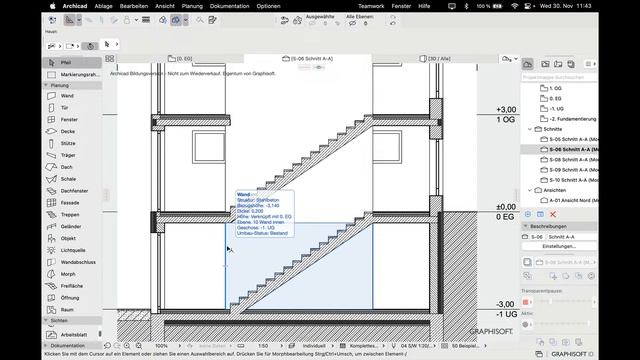640x360 pixels.
Task: Select the Träger beam tool
Action: click(x=72, y=155)
